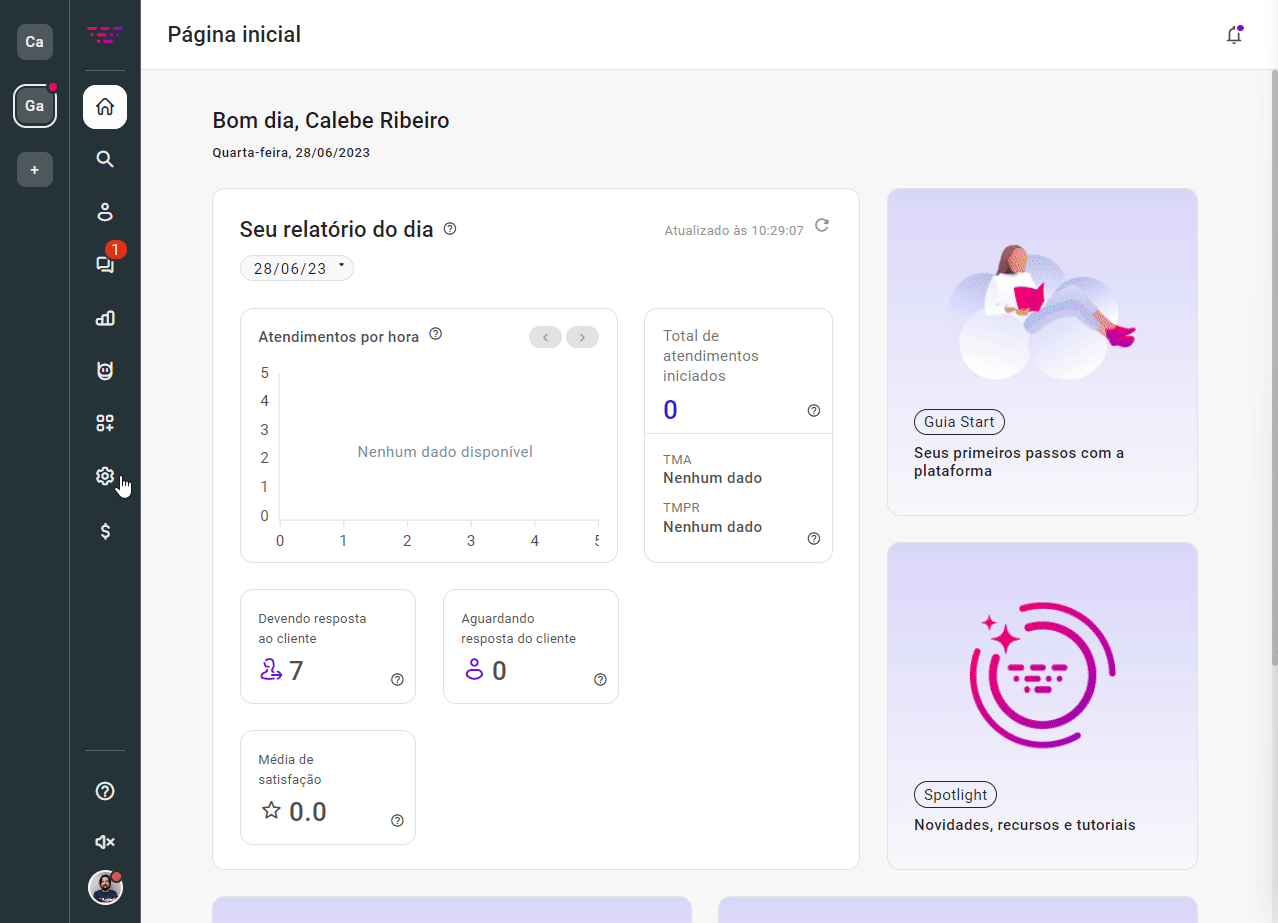Refresh the daily report data
Image resolution: width=1278 pixels, height=923 pixels.
pos(822,225)
